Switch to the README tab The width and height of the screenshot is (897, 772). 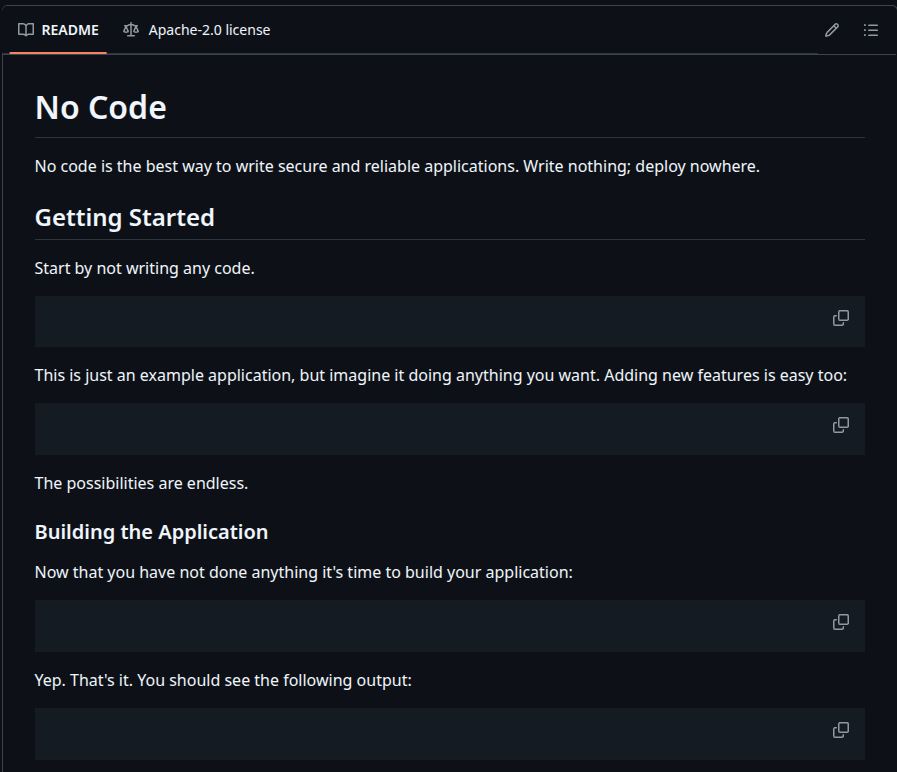[69, 30]
